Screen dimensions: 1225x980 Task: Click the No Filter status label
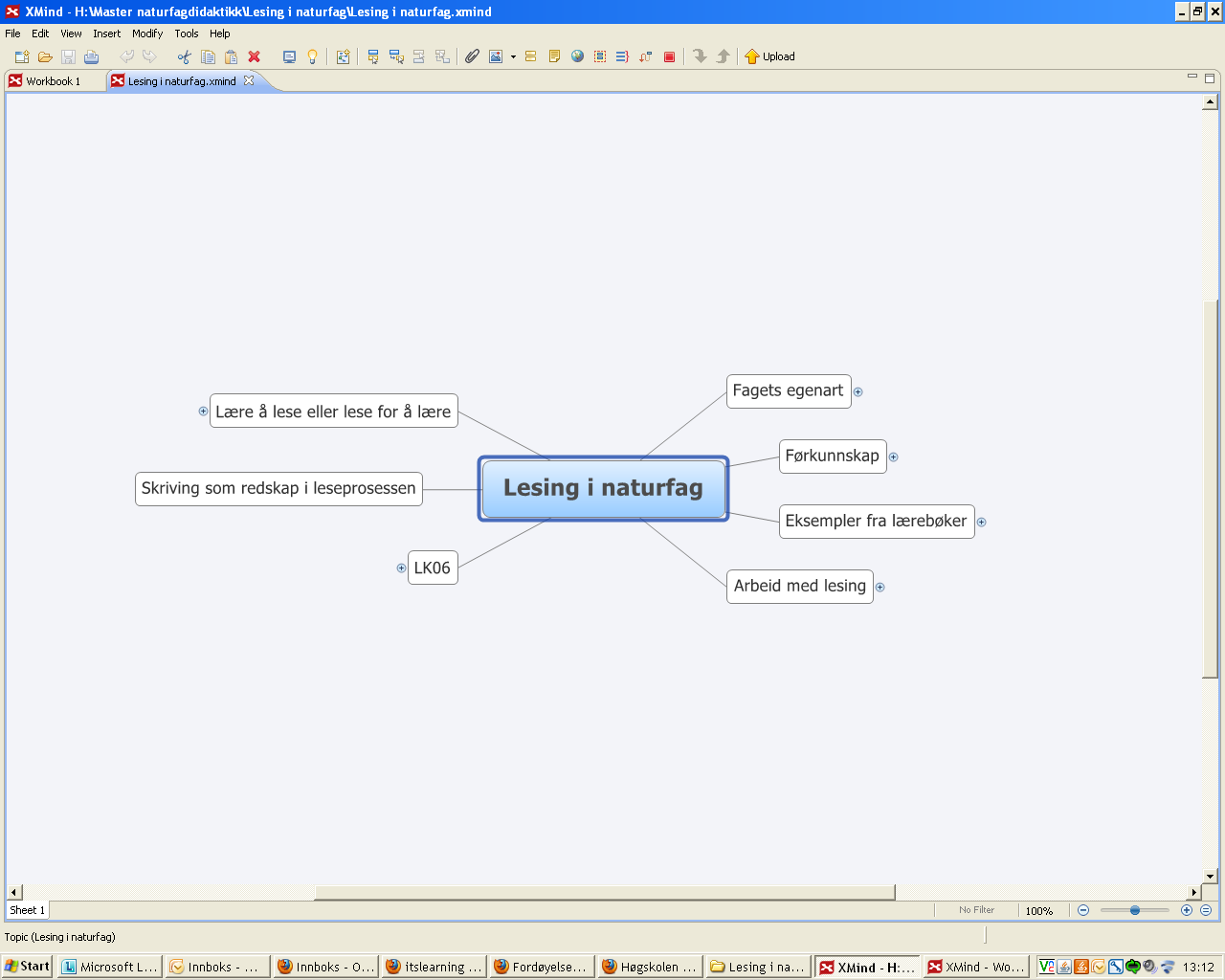click(x=976, y=910)
